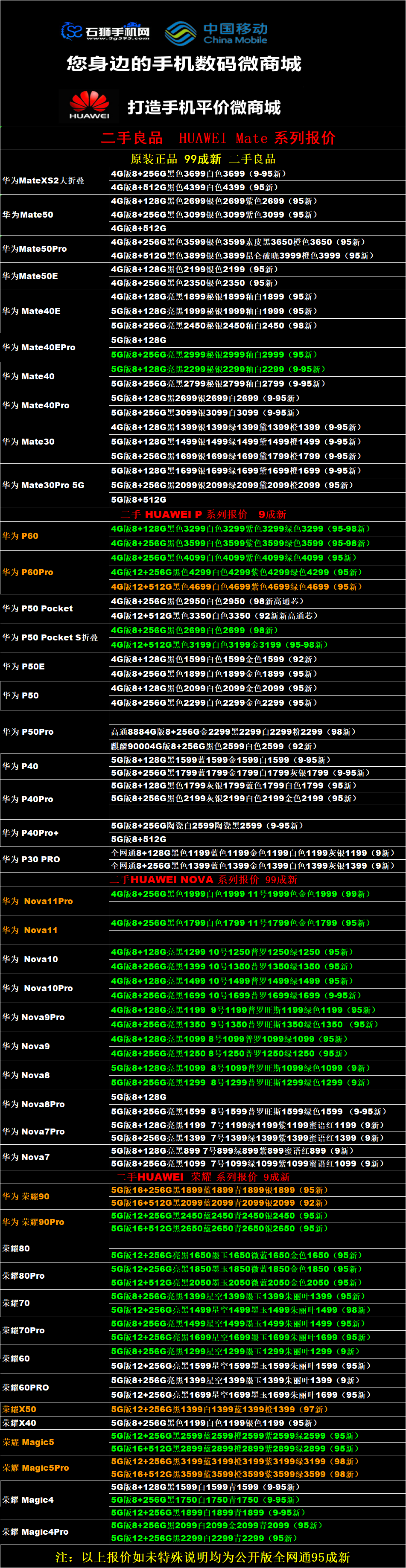The width and height of the screenshot is (406, 1568).
Task: Select the "华为 P30 PRO" model cell
Action: point(55,859)
